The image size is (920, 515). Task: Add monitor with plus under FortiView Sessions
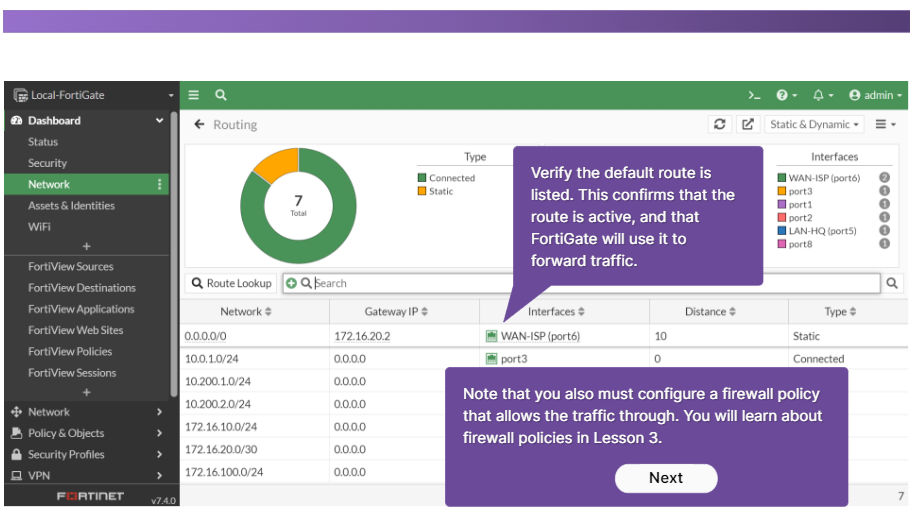click(87, 392)
